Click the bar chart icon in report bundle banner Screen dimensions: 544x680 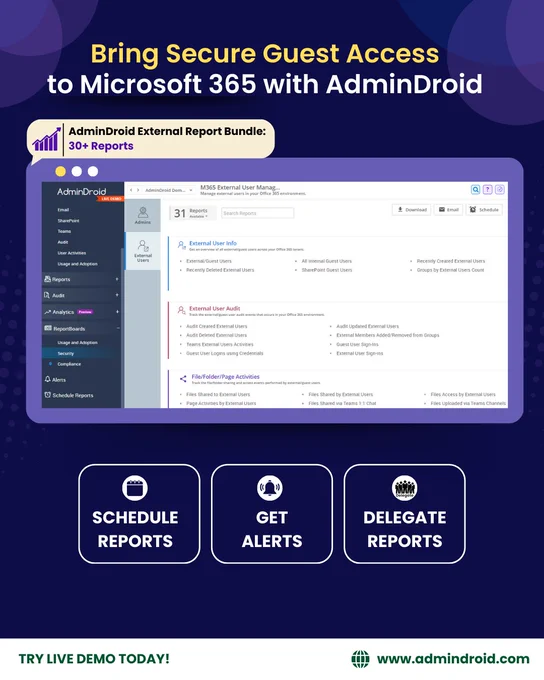point(46,139)
